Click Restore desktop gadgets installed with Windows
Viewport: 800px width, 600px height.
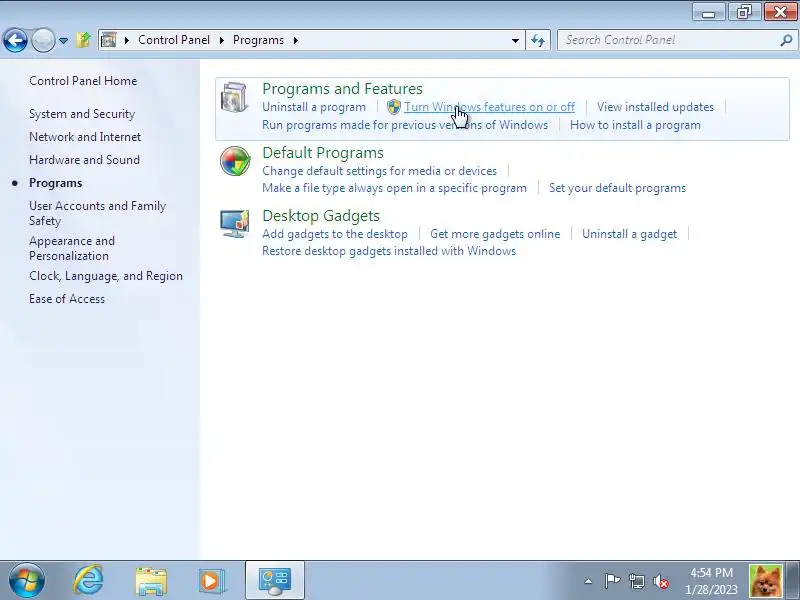pos(389,251)
